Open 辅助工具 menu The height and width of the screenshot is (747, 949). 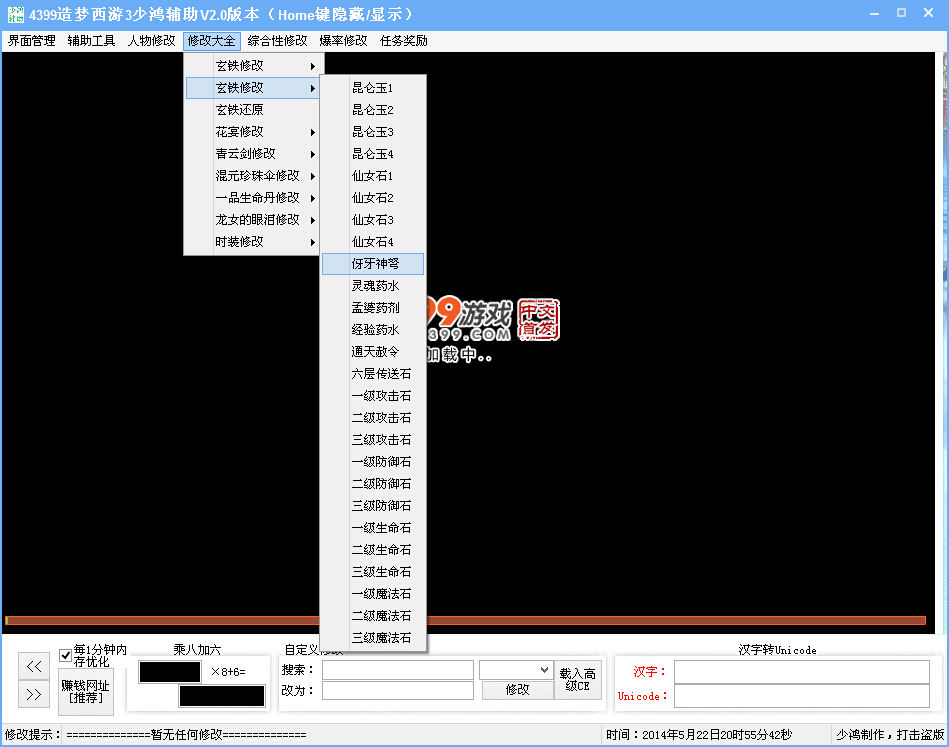click(91, 41)
